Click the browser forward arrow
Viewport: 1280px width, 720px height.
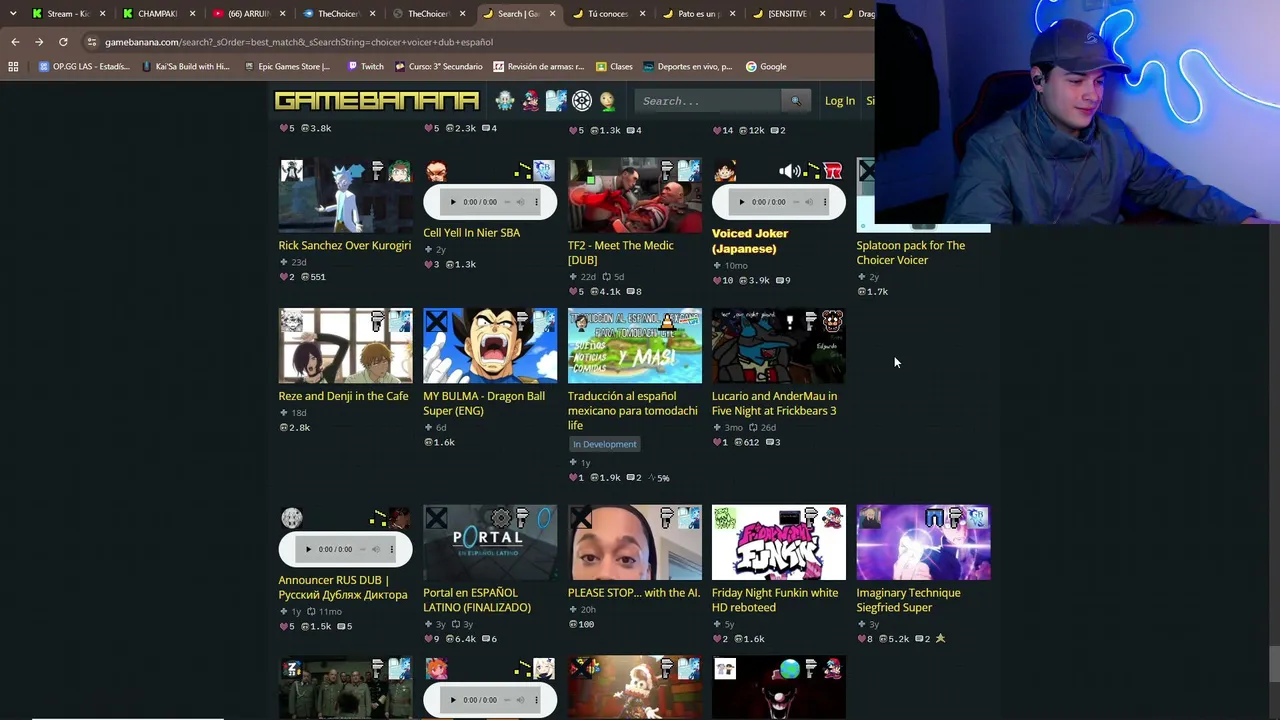(39, 42)
